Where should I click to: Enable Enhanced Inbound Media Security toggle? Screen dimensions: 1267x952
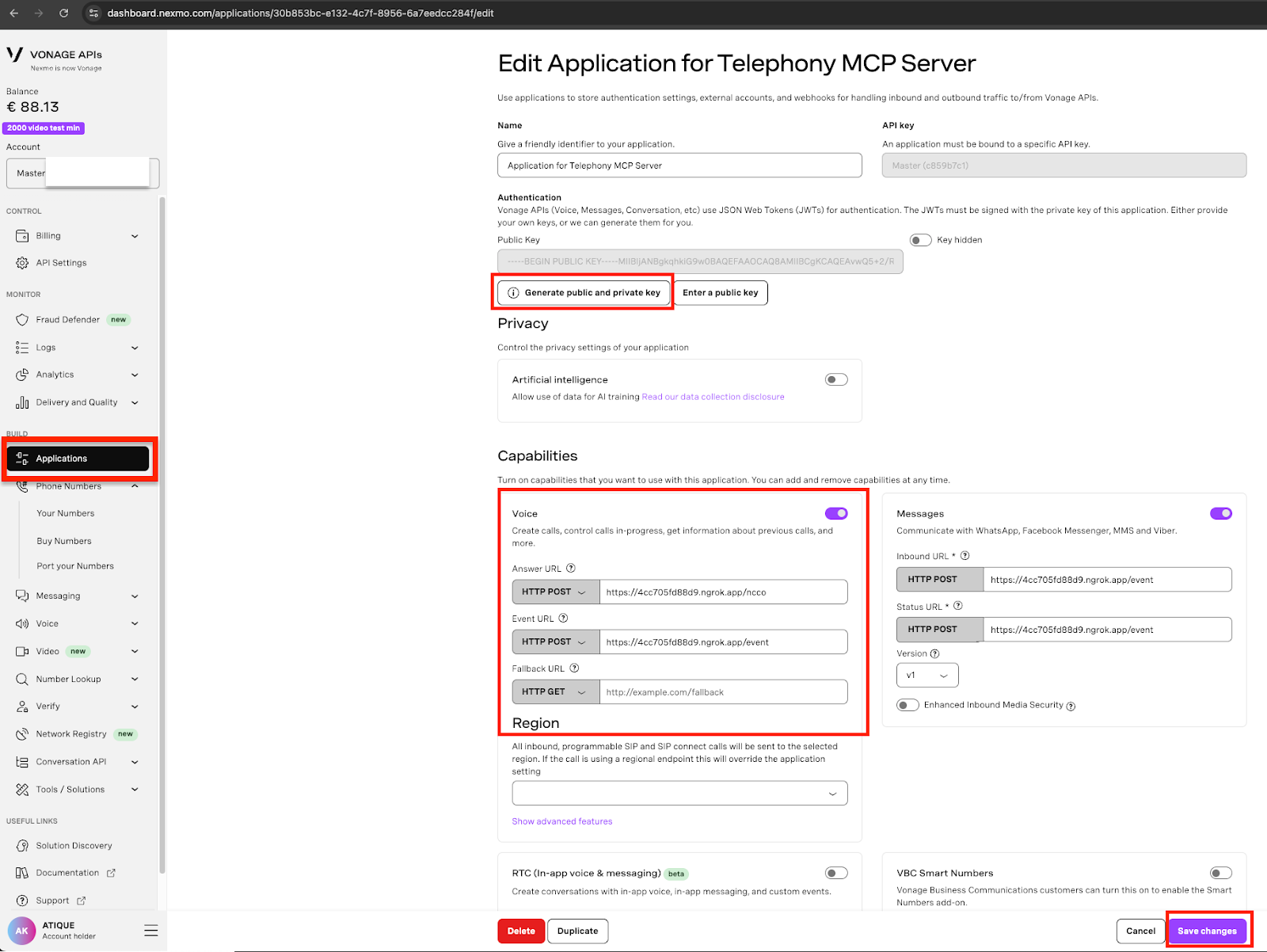[x=907, y=705]
